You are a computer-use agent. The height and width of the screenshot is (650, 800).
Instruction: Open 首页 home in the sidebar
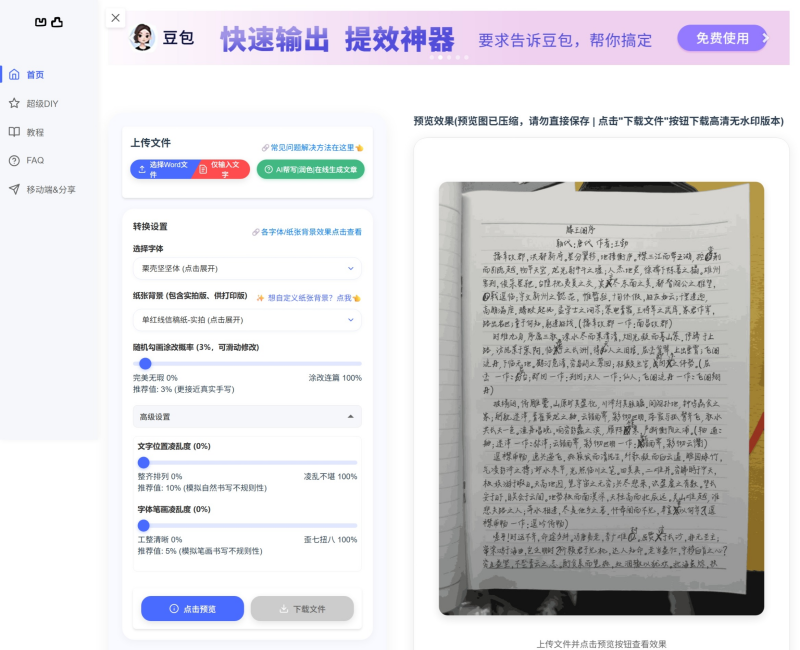click(x=35, y=74)
